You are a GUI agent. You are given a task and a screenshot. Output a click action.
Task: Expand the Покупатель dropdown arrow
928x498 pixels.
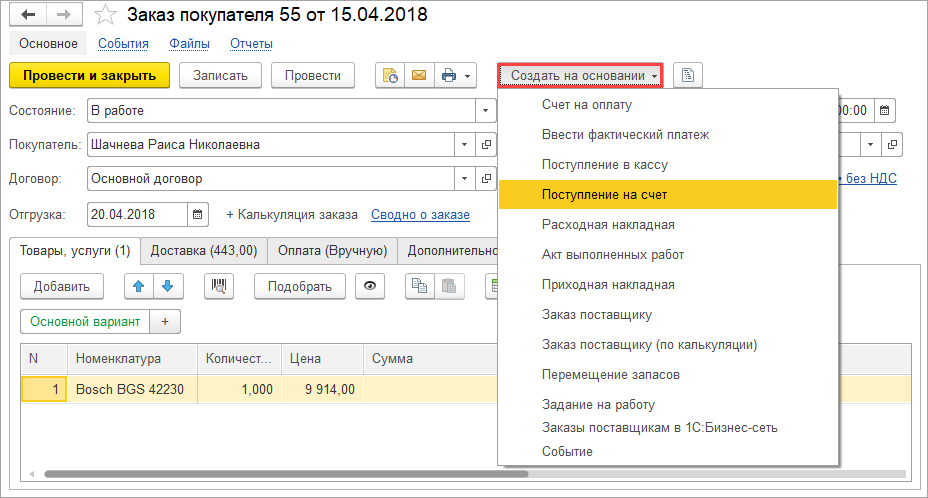point(463,145)
